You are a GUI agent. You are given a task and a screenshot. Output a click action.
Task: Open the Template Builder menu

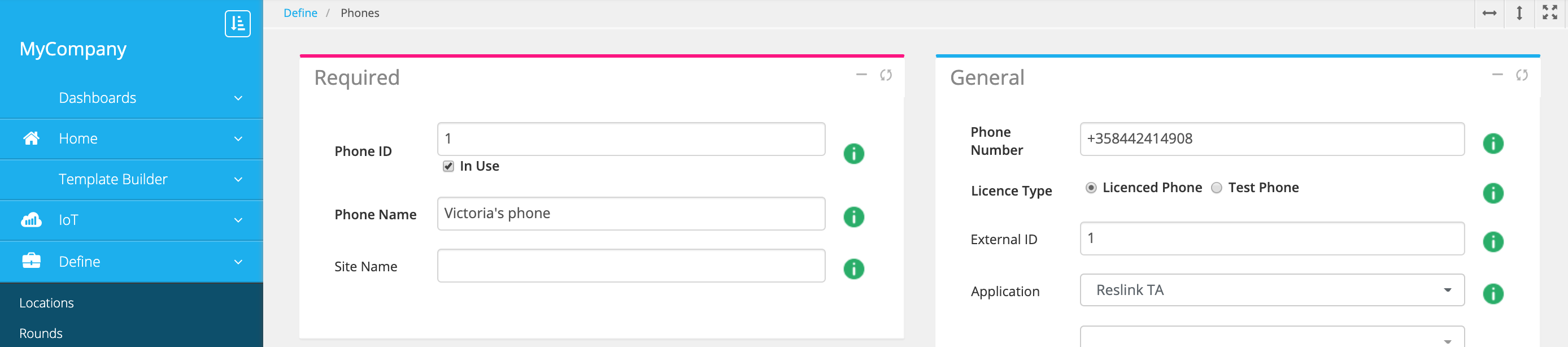[x=132, y=179]
